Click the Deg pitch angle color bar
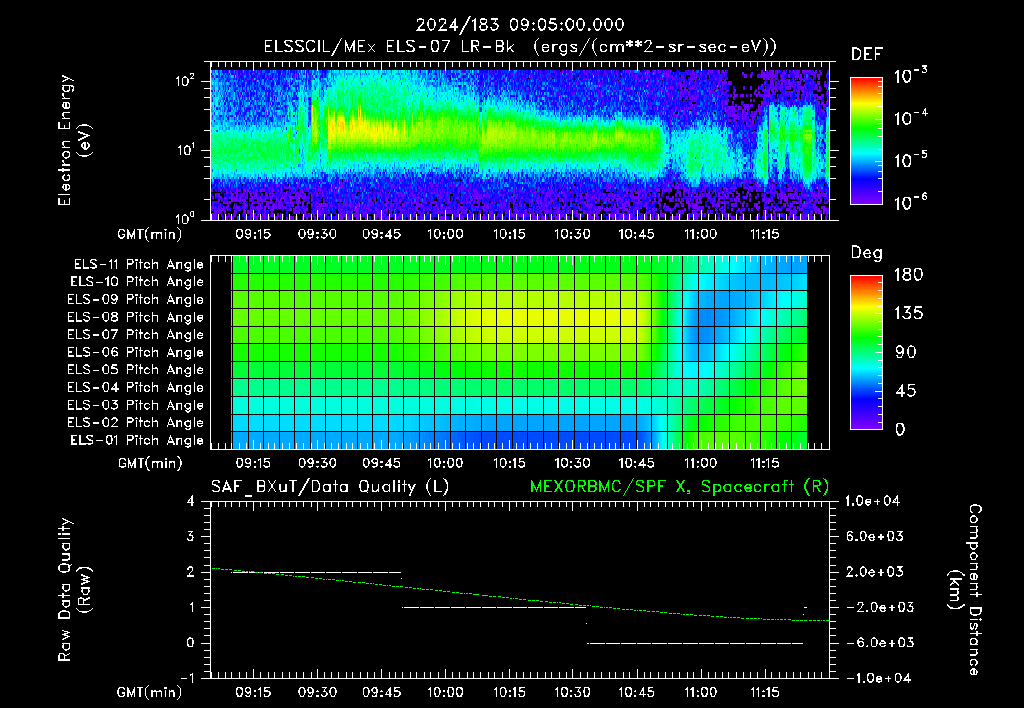 tap(866, 353)
